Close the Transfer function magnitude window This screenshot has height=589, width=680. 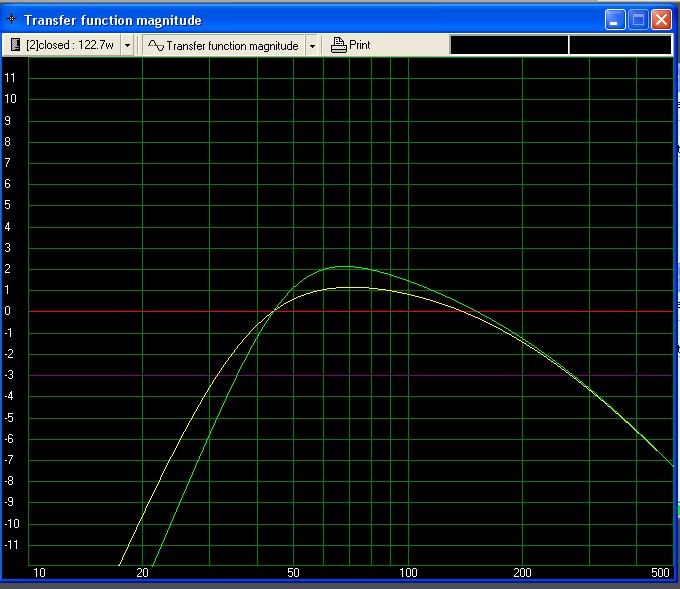pyautogui.click(x=661, y=20)
